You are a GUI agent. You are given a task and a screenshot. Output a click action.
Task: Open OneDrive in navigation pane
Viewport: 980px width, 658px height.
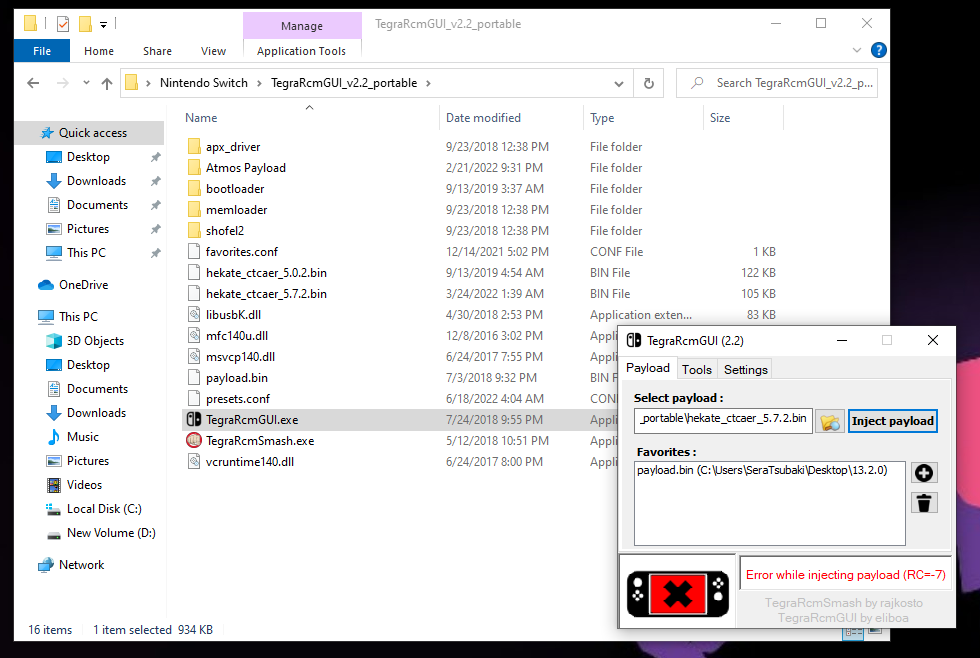tap(83, 285)
